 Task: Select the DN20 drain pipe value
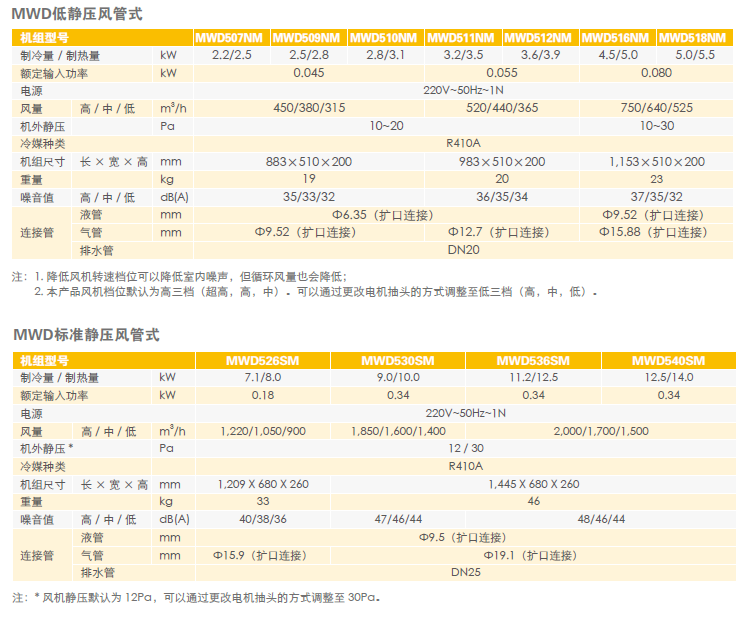(x=462, y=250)
